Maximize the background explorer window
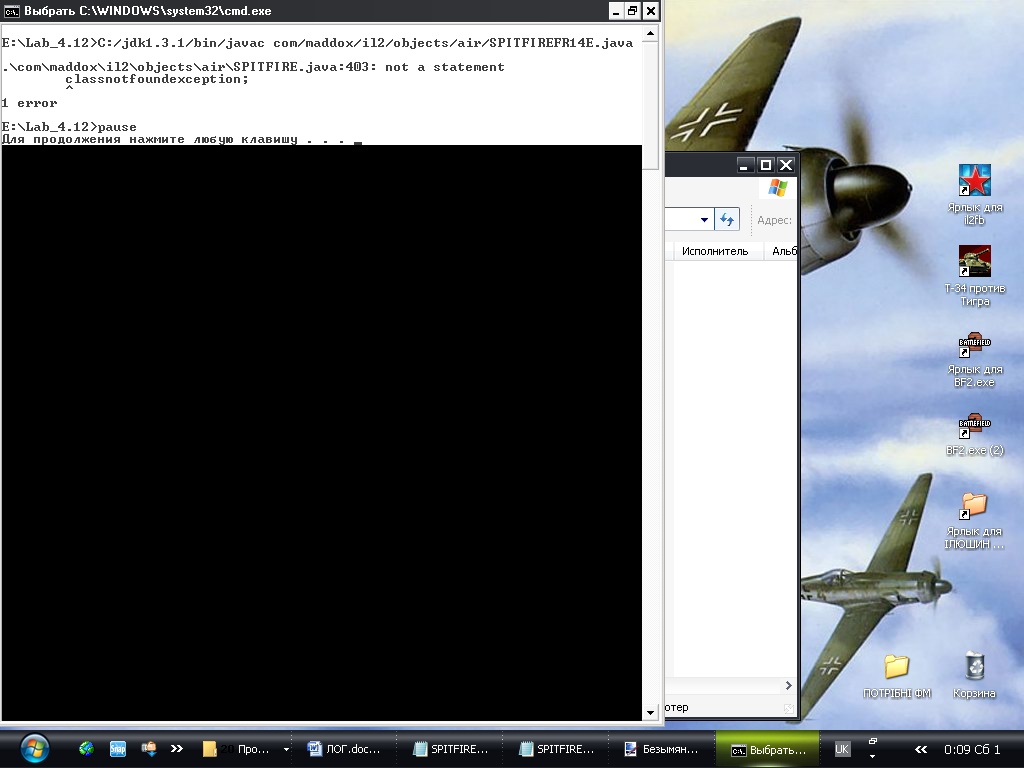This screenshot has width=1024, height=768. [x=765, y=165]
